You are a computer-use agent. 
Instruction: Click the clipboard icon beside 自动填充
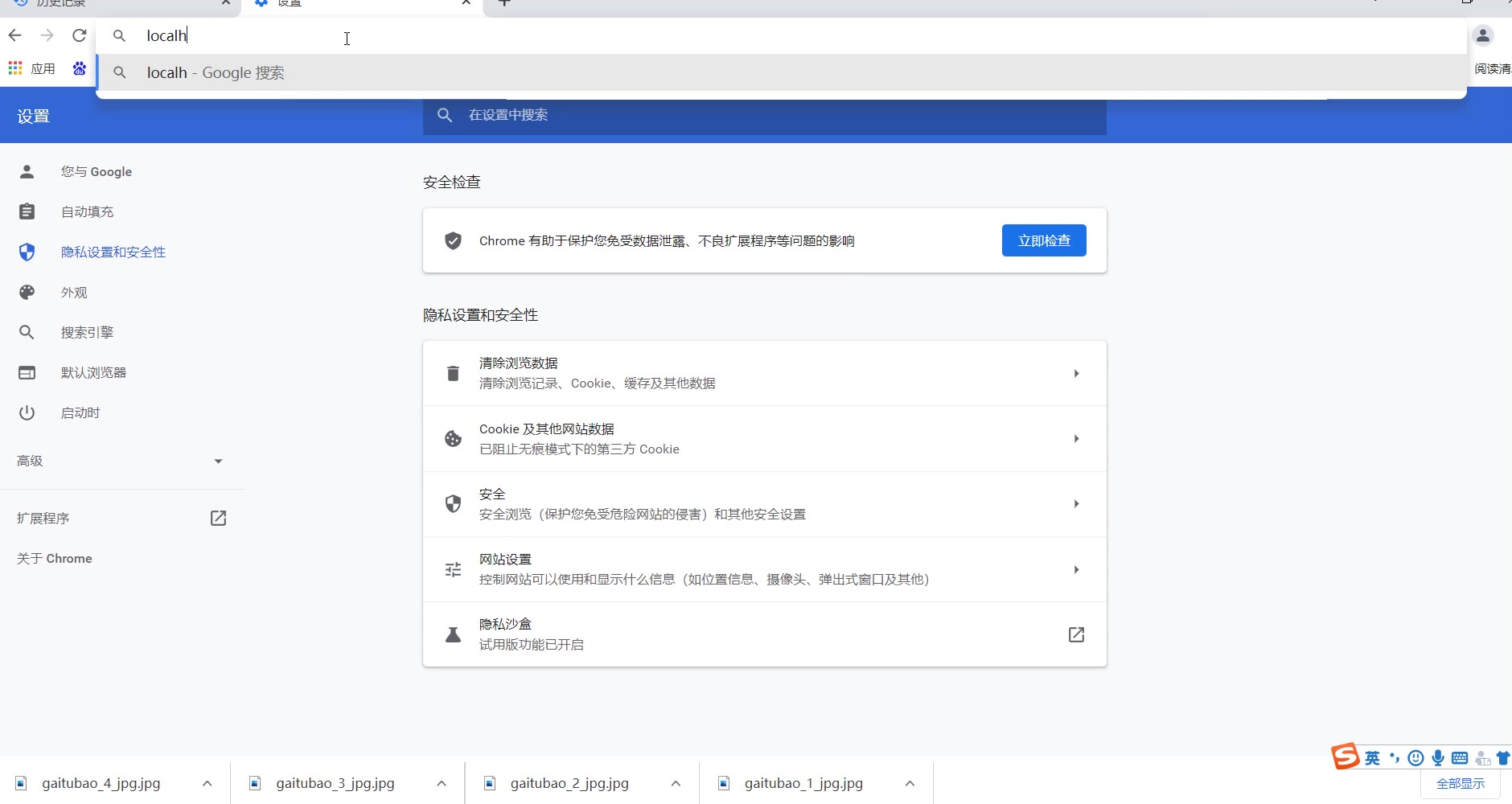[27, 211]
